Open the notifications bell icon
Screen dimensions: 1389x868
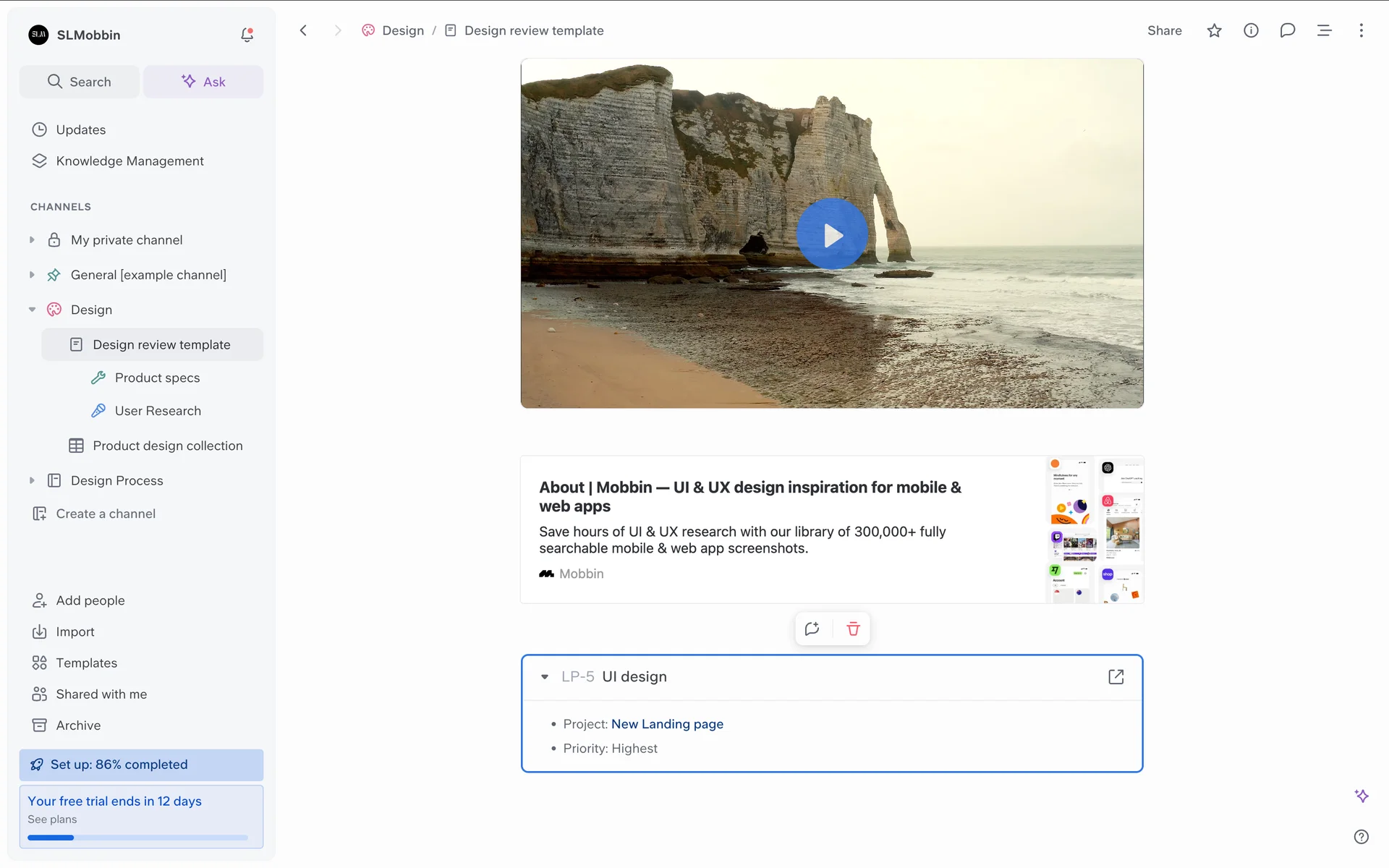point(247,35)
